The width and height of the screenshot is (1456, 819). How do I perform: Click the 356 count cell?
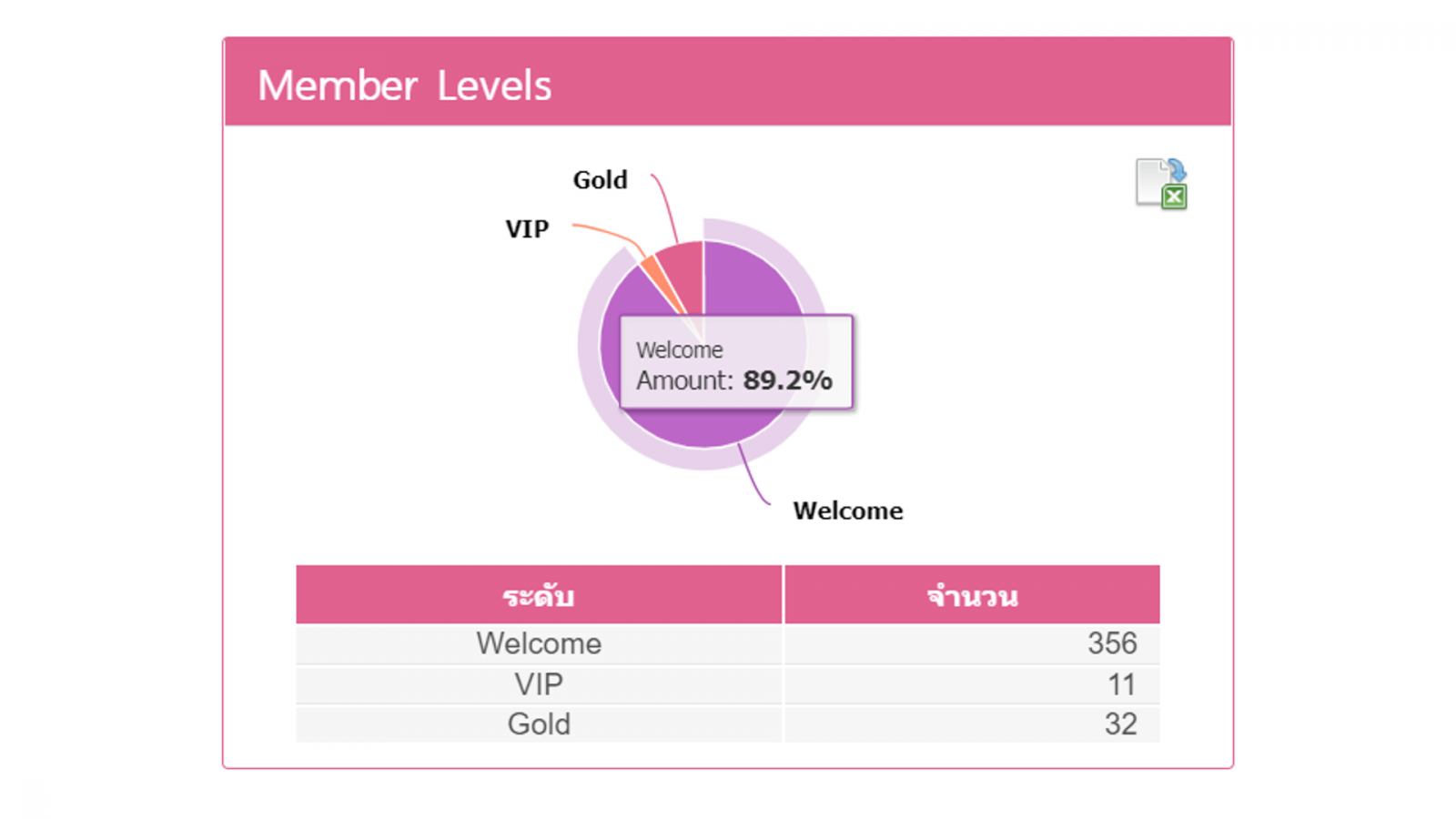(x=972, y=644)
